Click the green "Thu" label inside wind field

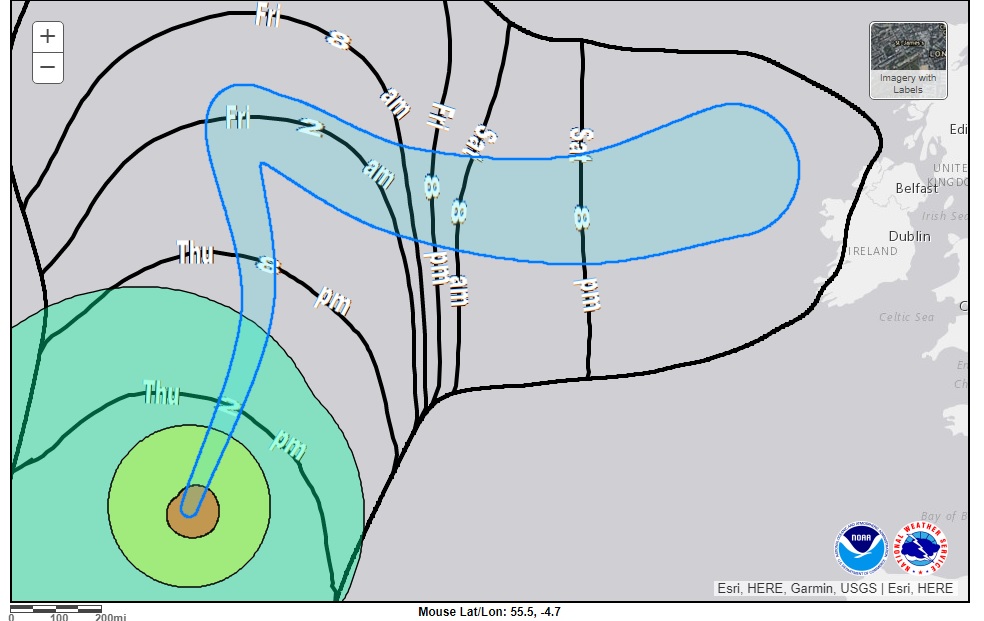coord(161,391)
